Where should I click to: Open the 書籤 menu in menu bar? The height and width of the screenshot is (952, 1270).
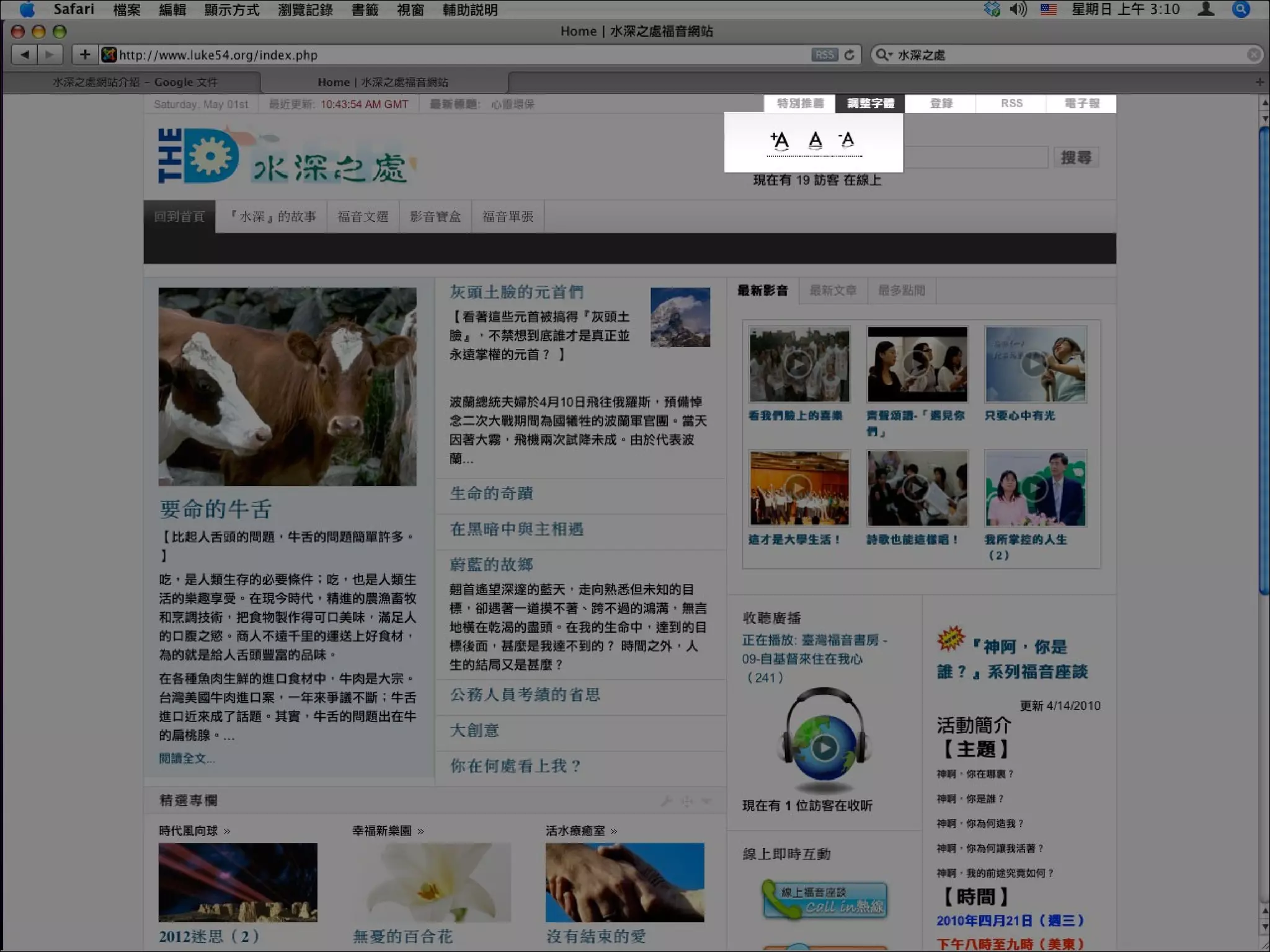point(365,10)
